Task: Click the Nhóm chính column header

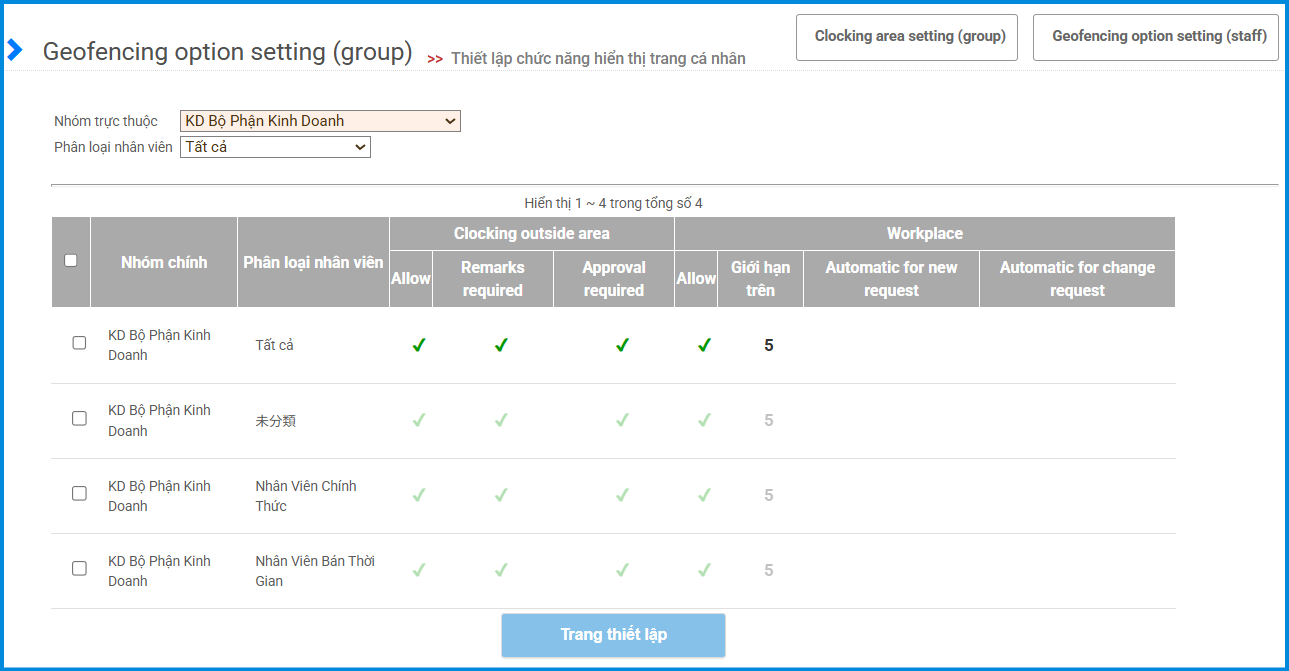Action: point(164,262)
